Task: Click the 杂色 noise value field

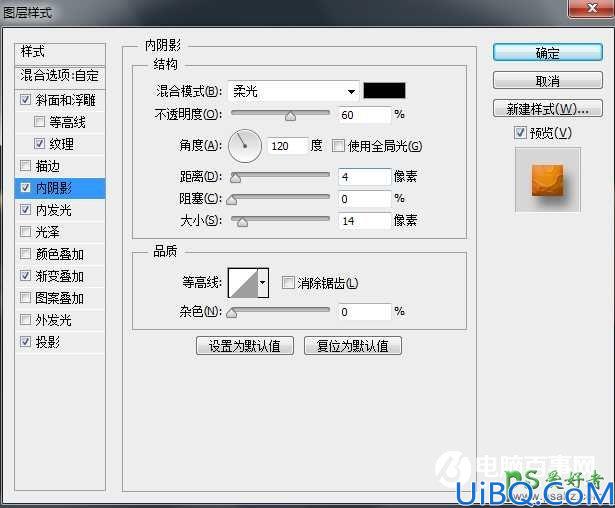Action: (364, 312)
